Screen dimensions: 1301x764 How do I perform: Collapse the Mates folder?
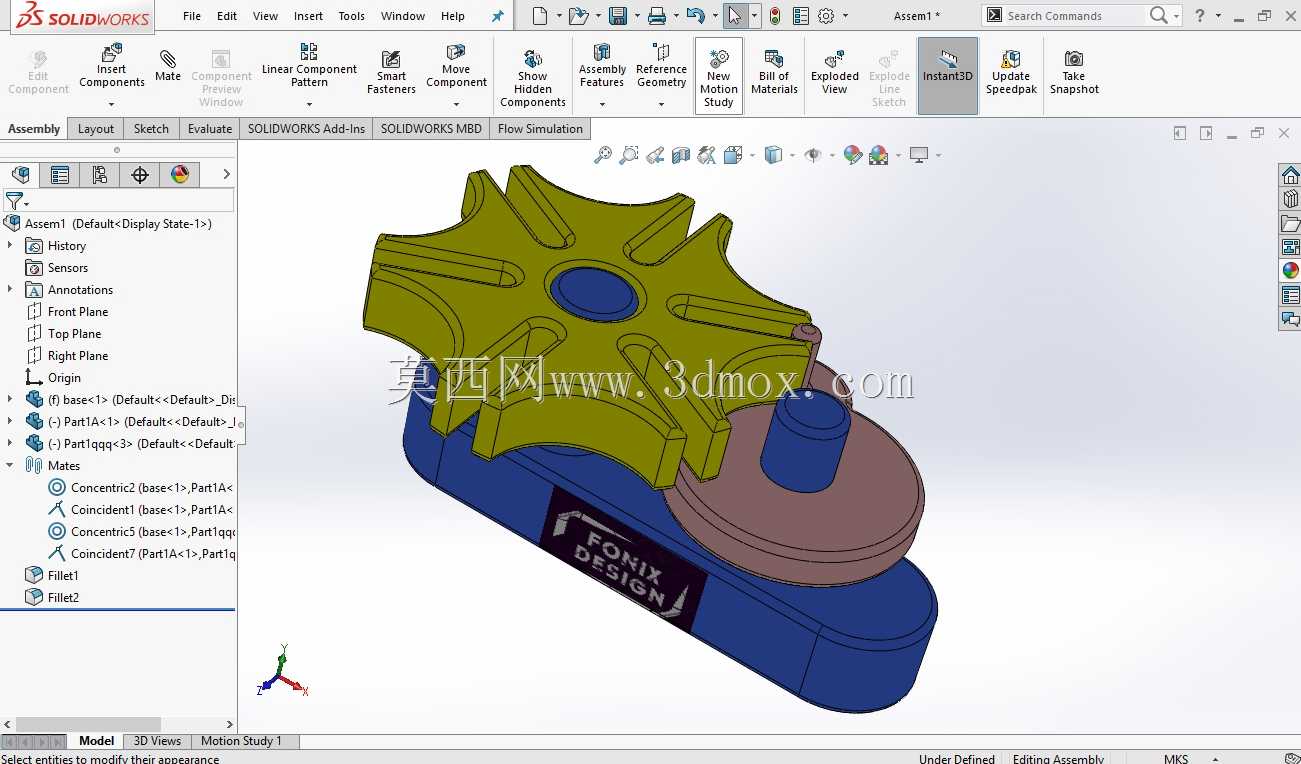tap(10, 465)
